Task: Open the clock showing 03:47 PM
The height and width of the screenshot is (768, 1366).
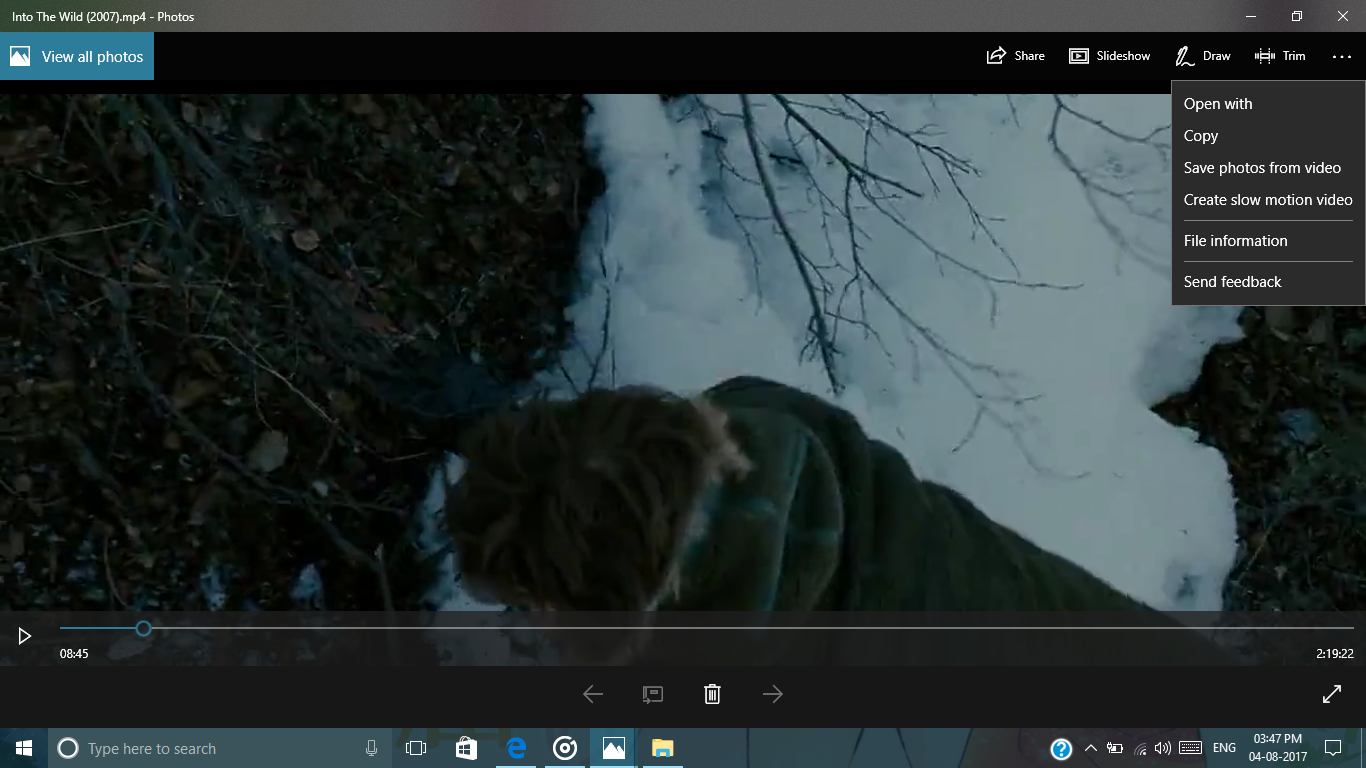Action: tap(1277, 748)
